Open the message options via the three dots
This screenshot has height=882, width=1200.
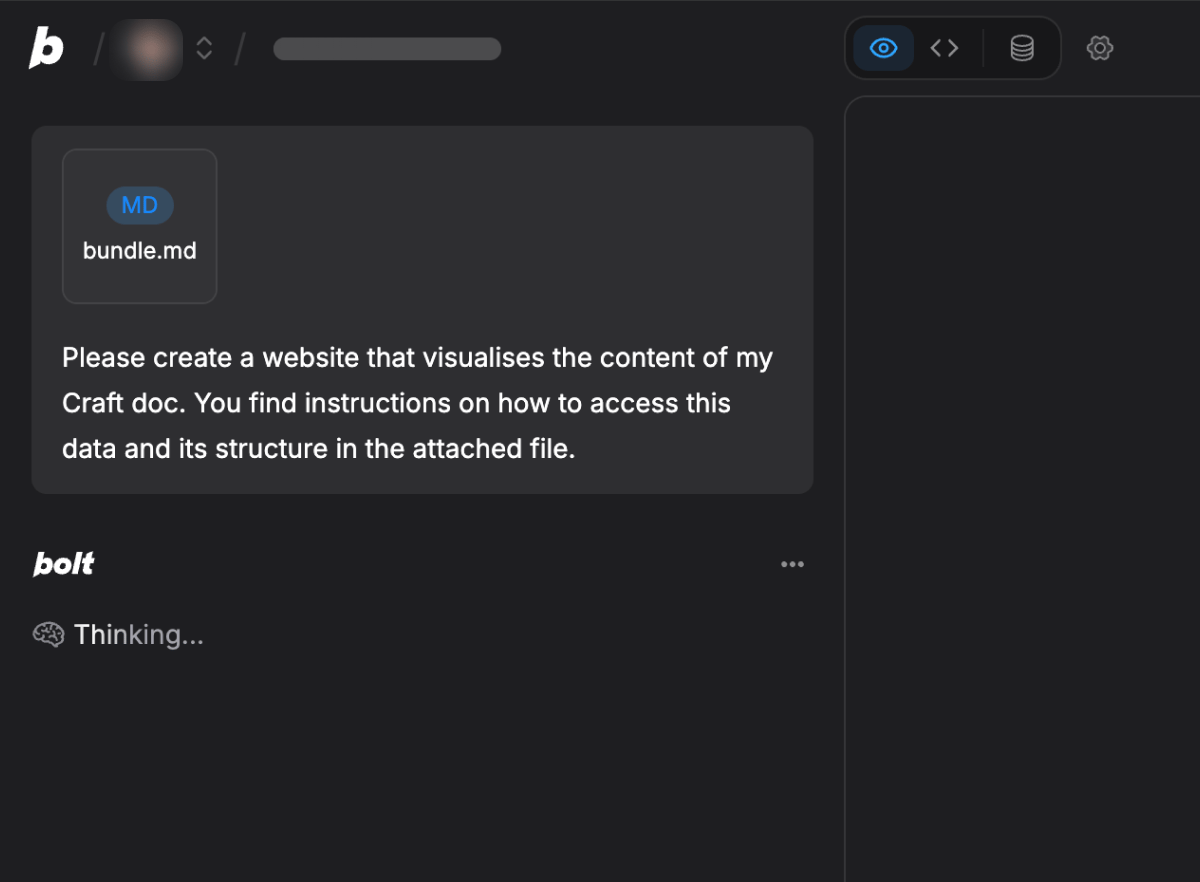point(792,563)
